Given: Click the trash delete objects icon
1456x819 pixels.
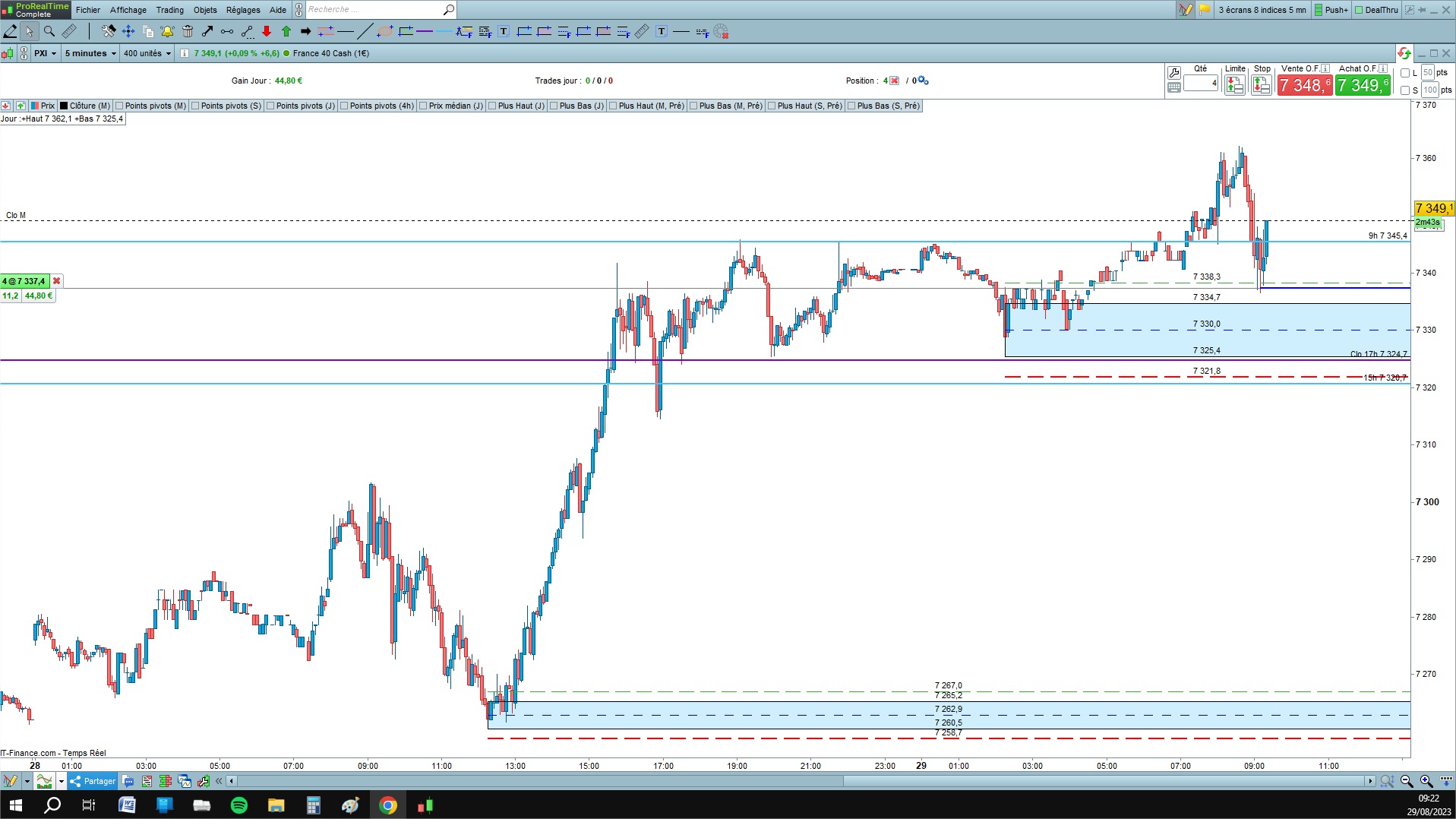Looking at the screenshot, I should click(x=188, y=31).
